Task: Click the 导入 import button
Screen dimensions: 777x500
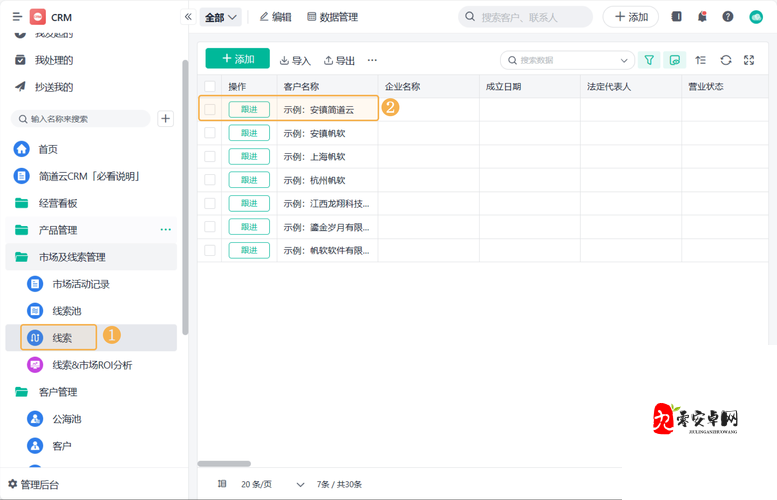Action: [295, 60]
